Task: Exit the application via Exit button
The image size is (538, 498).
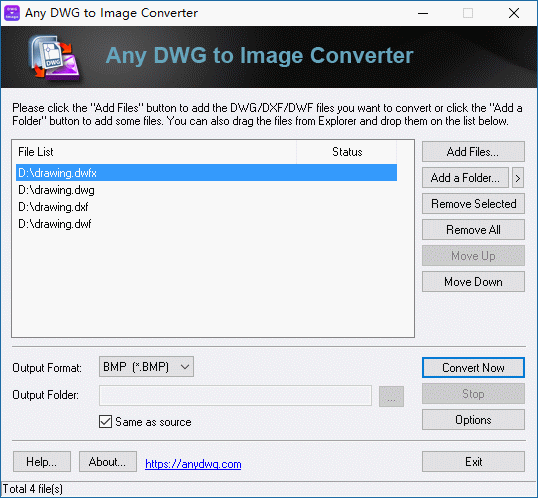Action: (x=473, y=462)
